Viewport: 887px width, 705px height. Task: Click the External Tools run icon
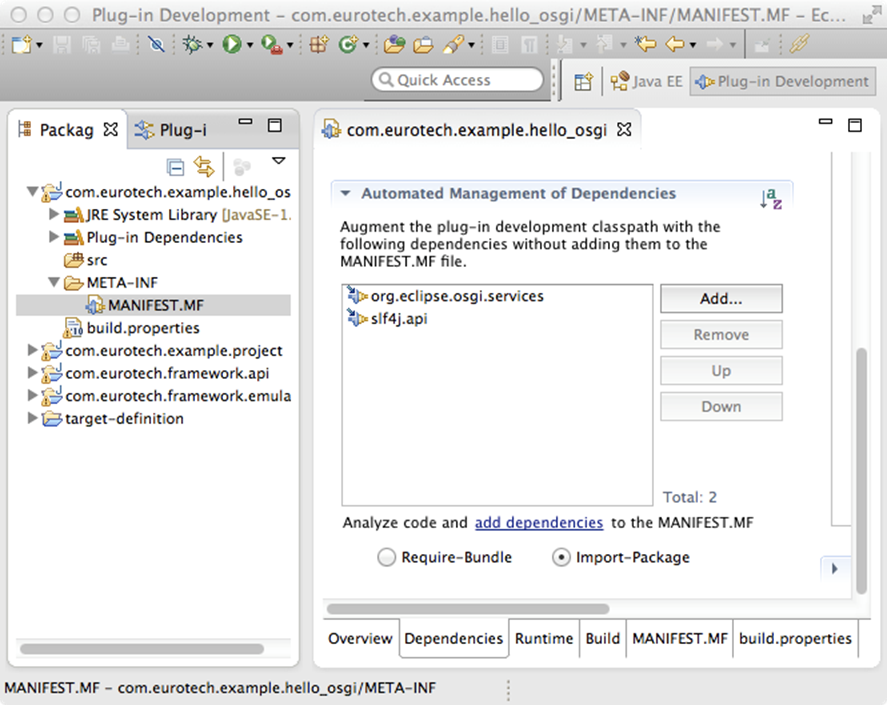pos(272,44)
